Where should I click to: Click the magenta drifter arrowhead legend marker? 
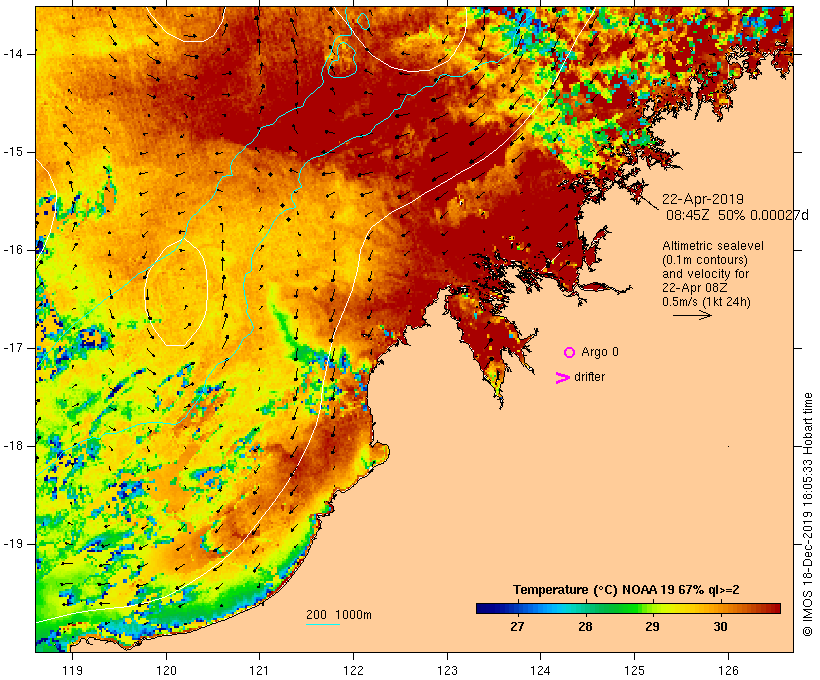click(562, 378)
